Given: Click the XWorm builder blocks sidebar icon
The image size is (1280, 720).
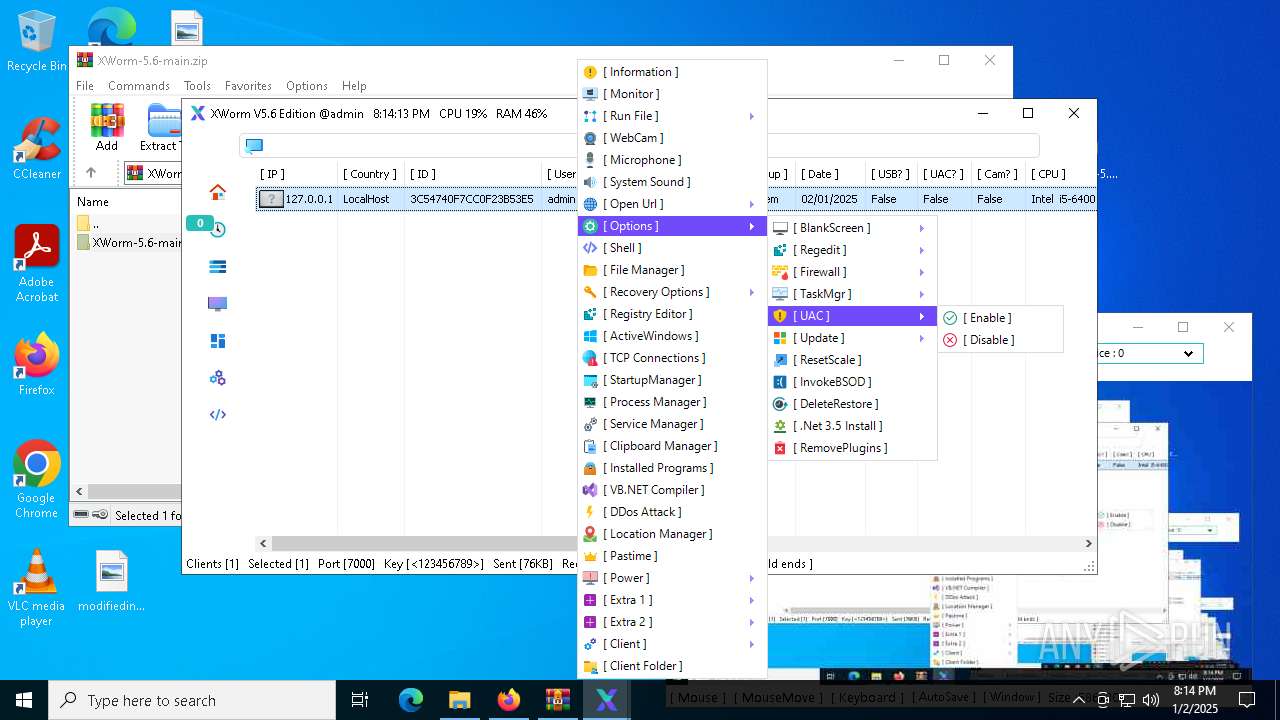Looking at the screenshot, I should tap(217, 341).
